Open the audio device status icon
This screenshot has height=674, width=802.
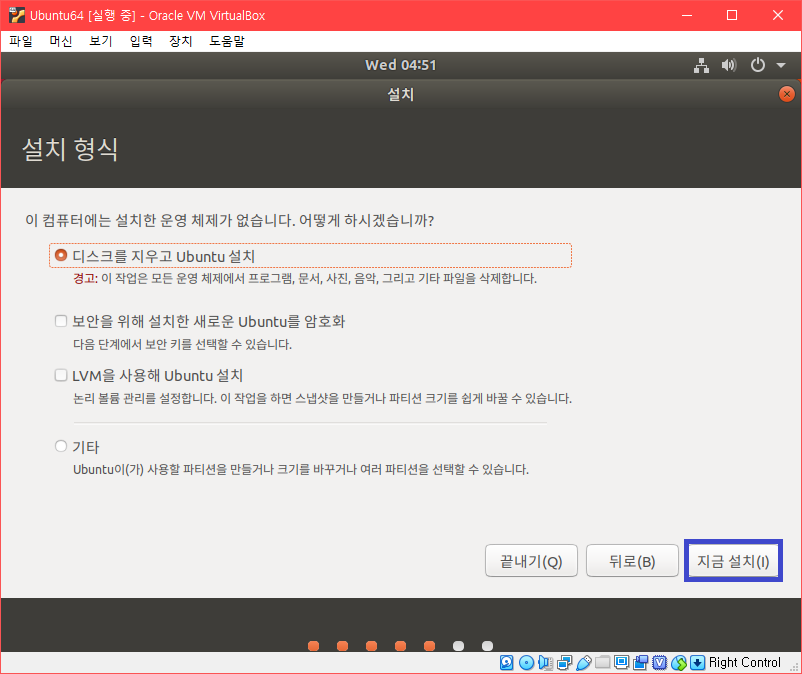tap(545, 662)
